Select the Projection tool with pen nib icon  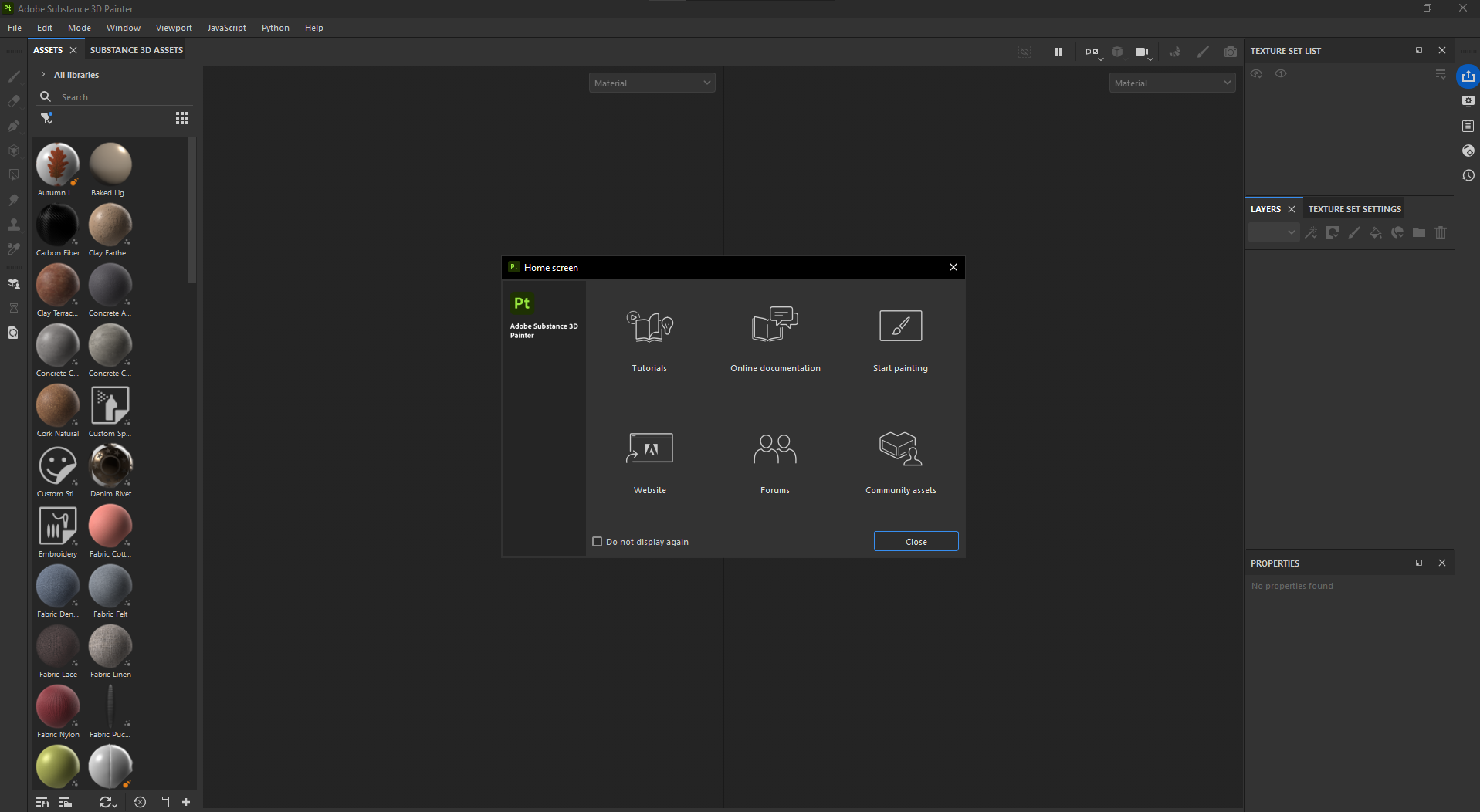coord(13,126)
